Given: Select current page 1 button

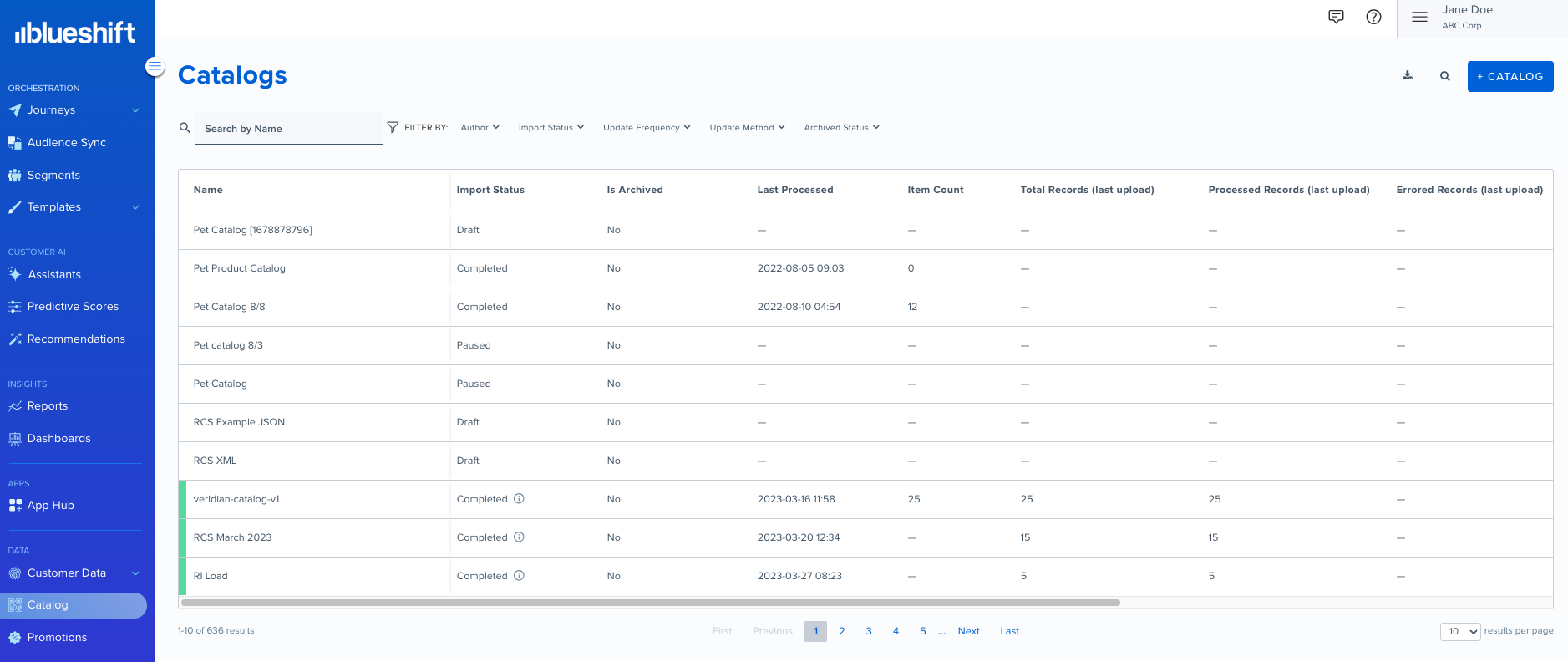Looking at the screenshot, I should 815,631.
